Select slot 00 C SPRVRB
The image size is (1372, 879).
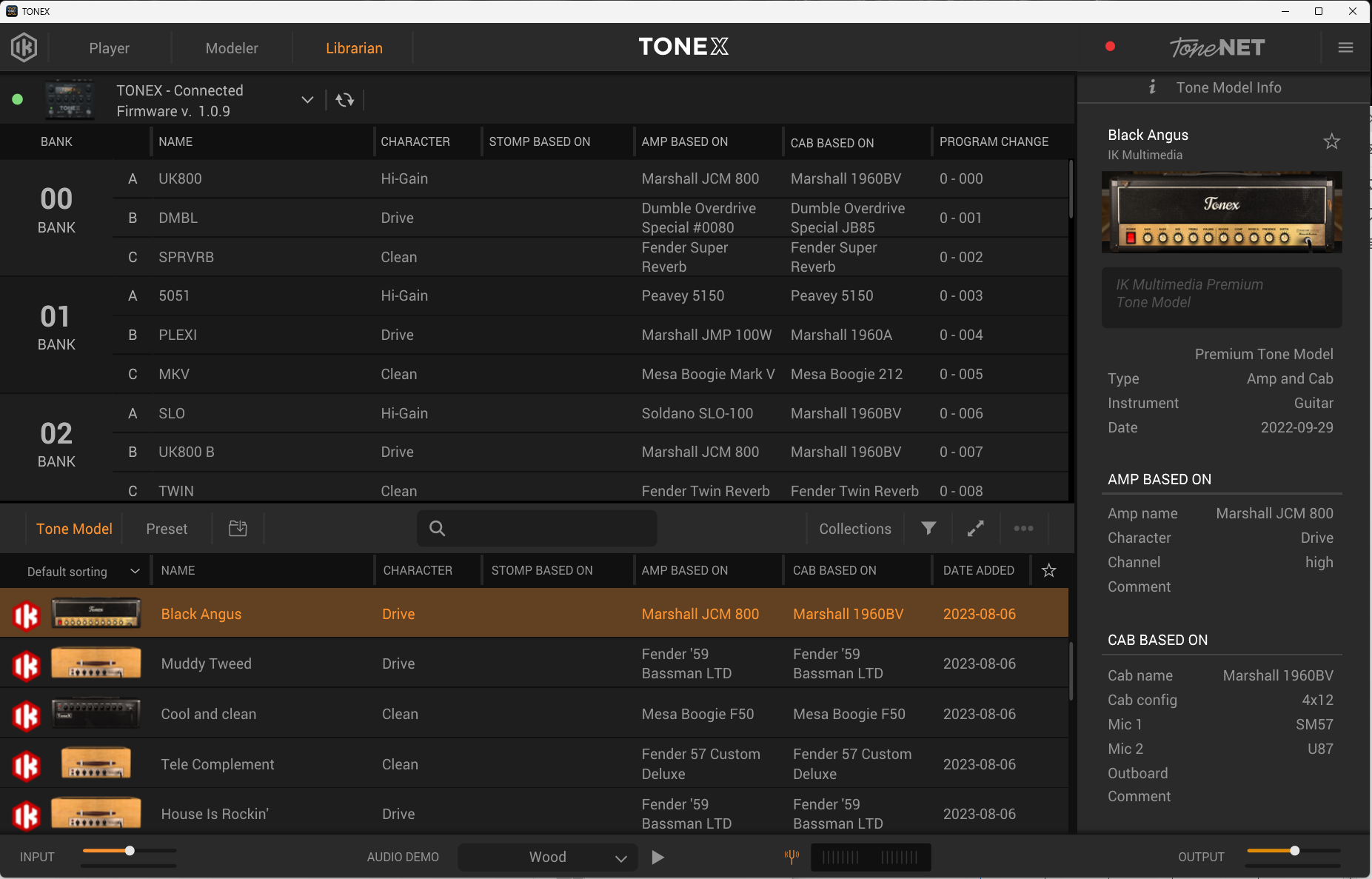[x=590, y=257]
